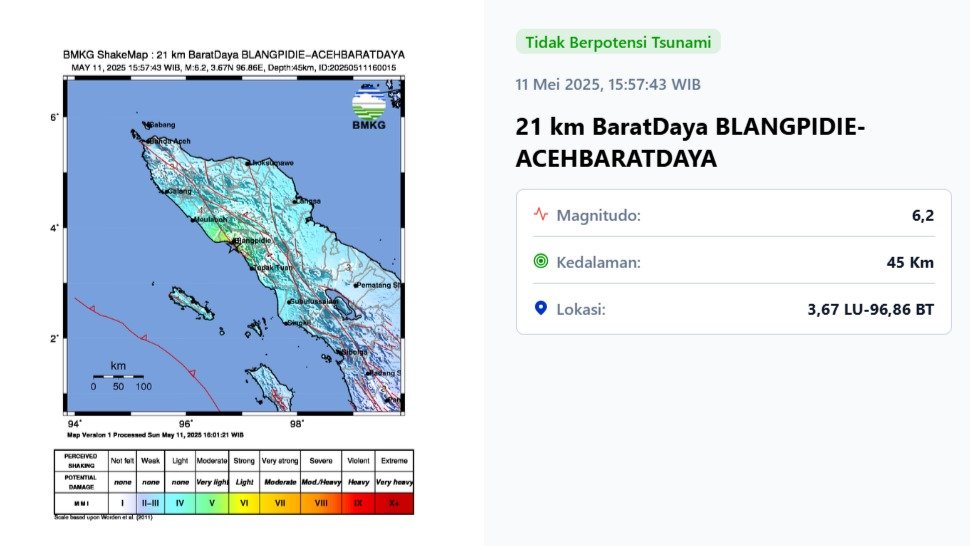
Task: Click the Extreme legend cell
Action: pos(394,461)
